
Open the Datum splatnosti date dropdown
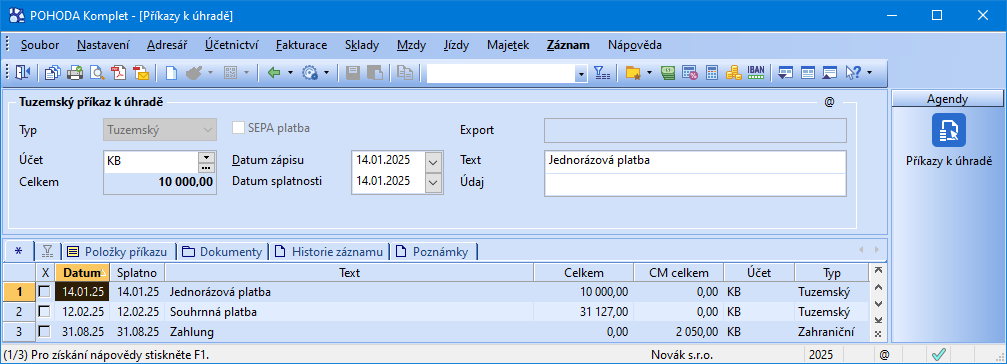(434, 182)
